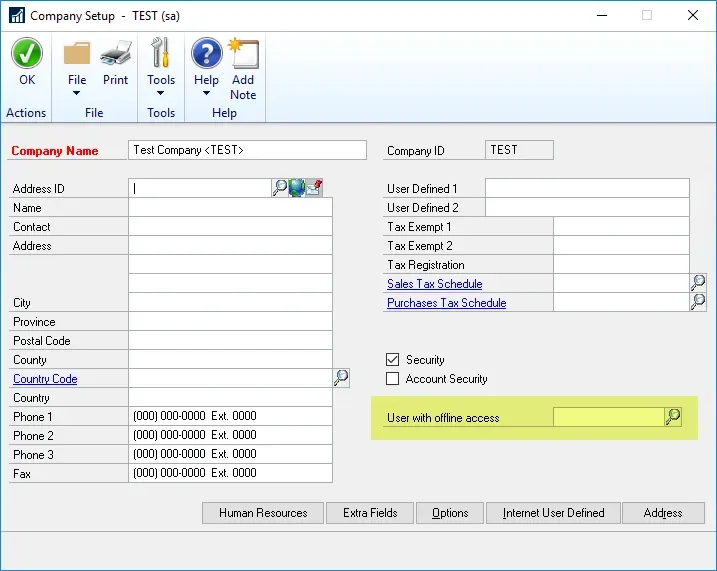Screen dimensions: 717x571
Task: Click the Country Code lookup magnifier
Action: click(x=341, y=378)
